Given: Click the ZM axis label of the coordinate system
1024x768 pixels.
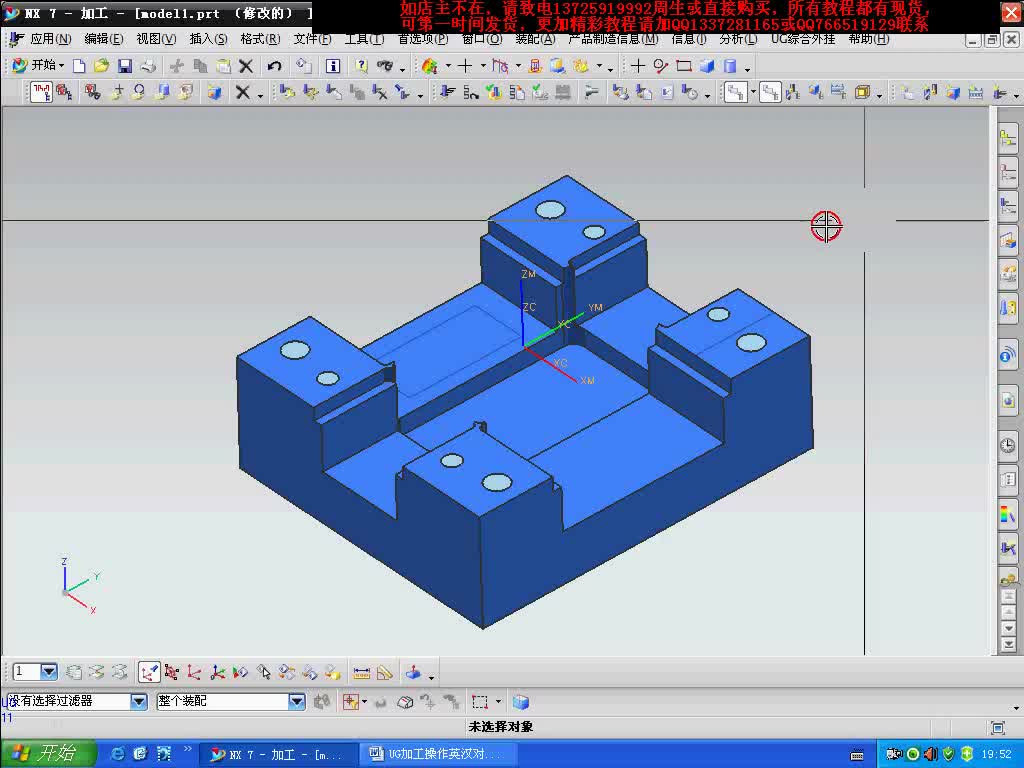Looking at the screenshot, I should pos(528,274).
